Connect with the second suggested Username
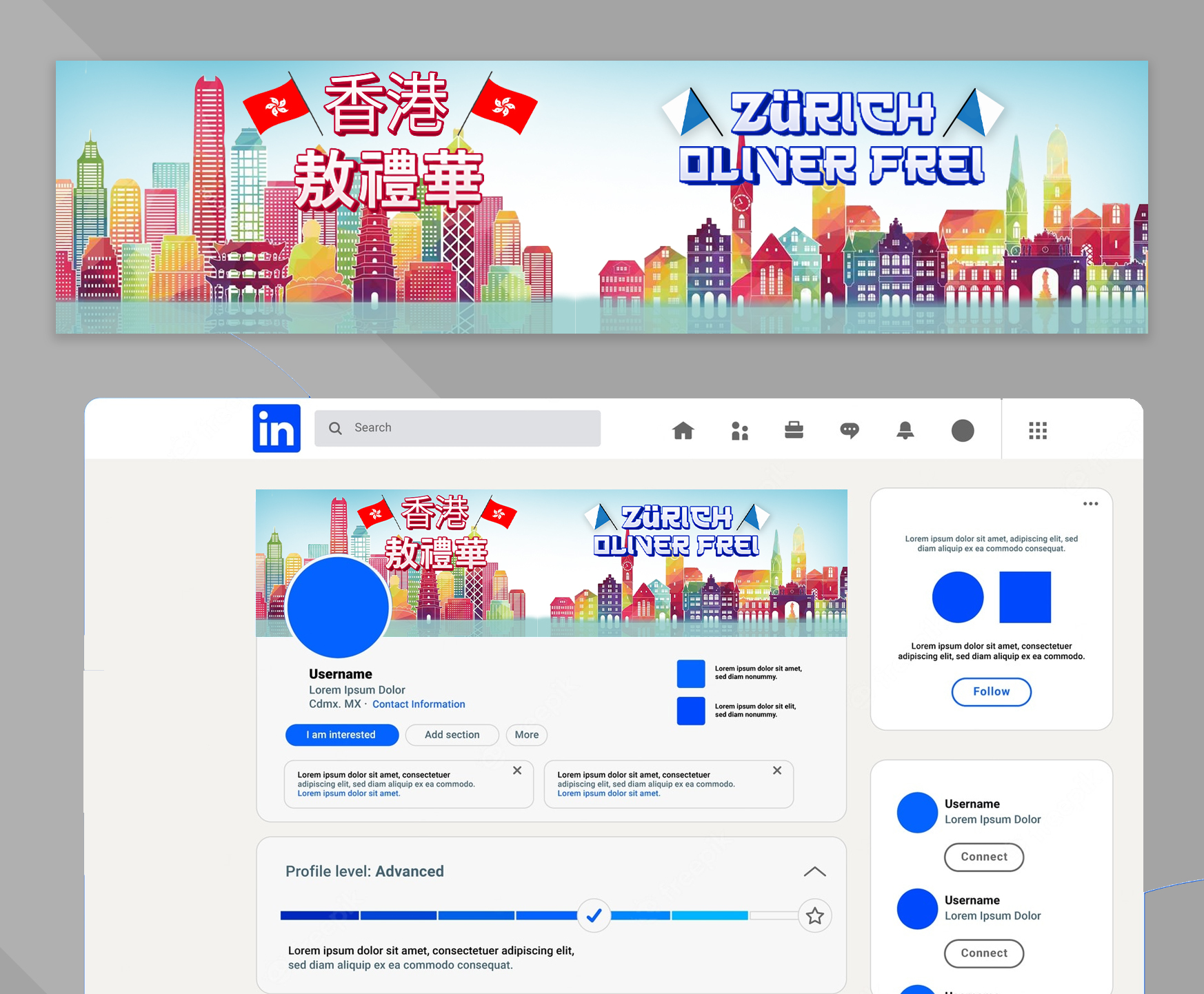The width and height of the screenshot is (1204, 994). (984, 953)
